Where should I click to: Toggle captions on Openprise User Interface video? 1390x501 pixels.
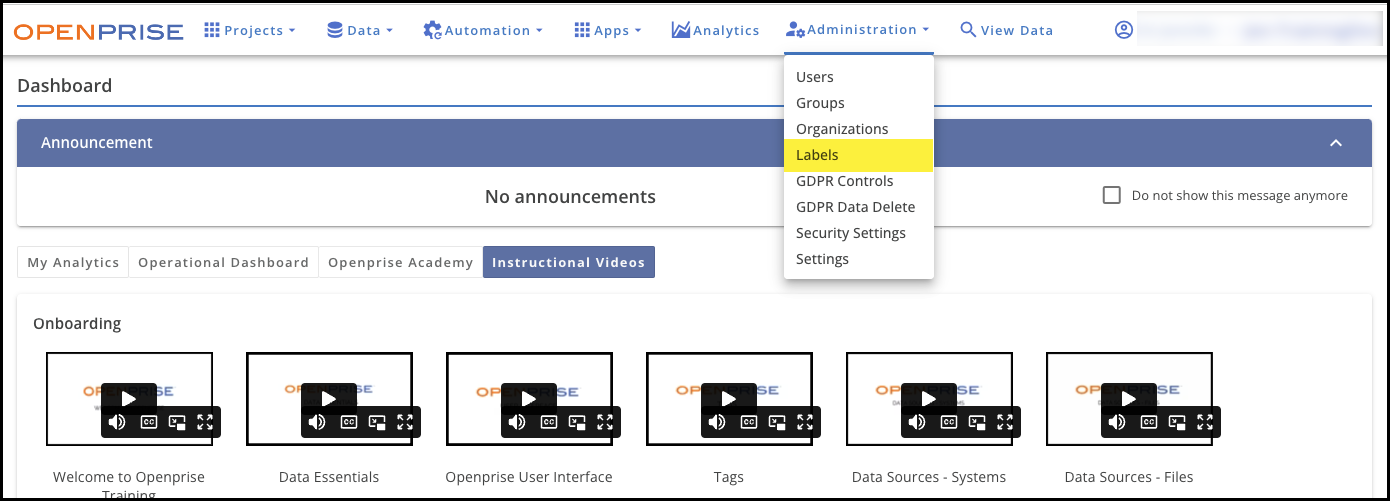548,422
